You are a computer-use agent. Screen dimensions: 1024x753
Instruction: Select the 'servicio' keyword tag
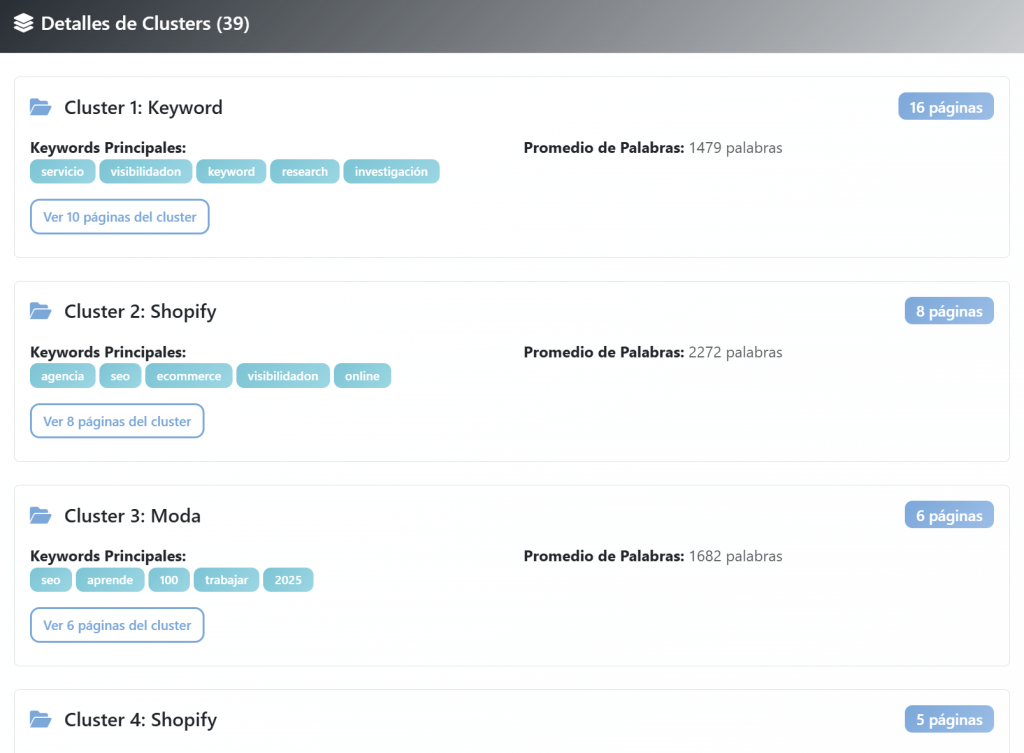62,172
